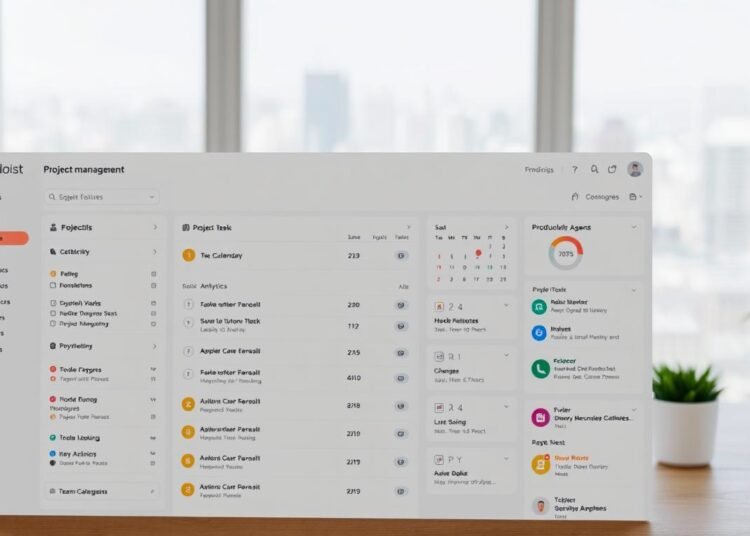Click the circle icon beside Appler Care Farsall
This screenshot has height=536, width=750.
point(188,351)
